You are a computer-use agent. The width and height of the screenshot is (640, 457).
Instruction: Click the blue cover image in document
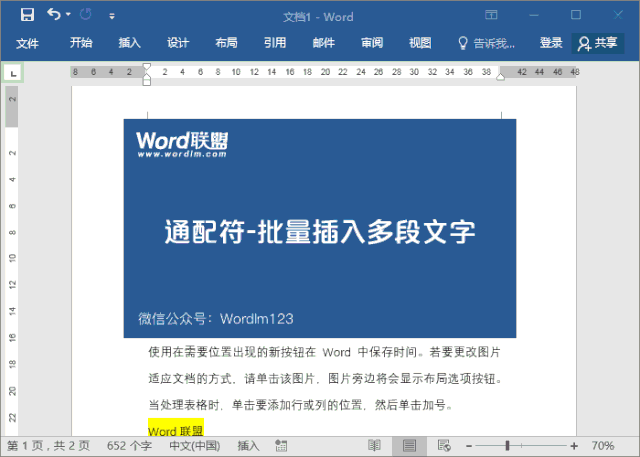tap(320, 228)
